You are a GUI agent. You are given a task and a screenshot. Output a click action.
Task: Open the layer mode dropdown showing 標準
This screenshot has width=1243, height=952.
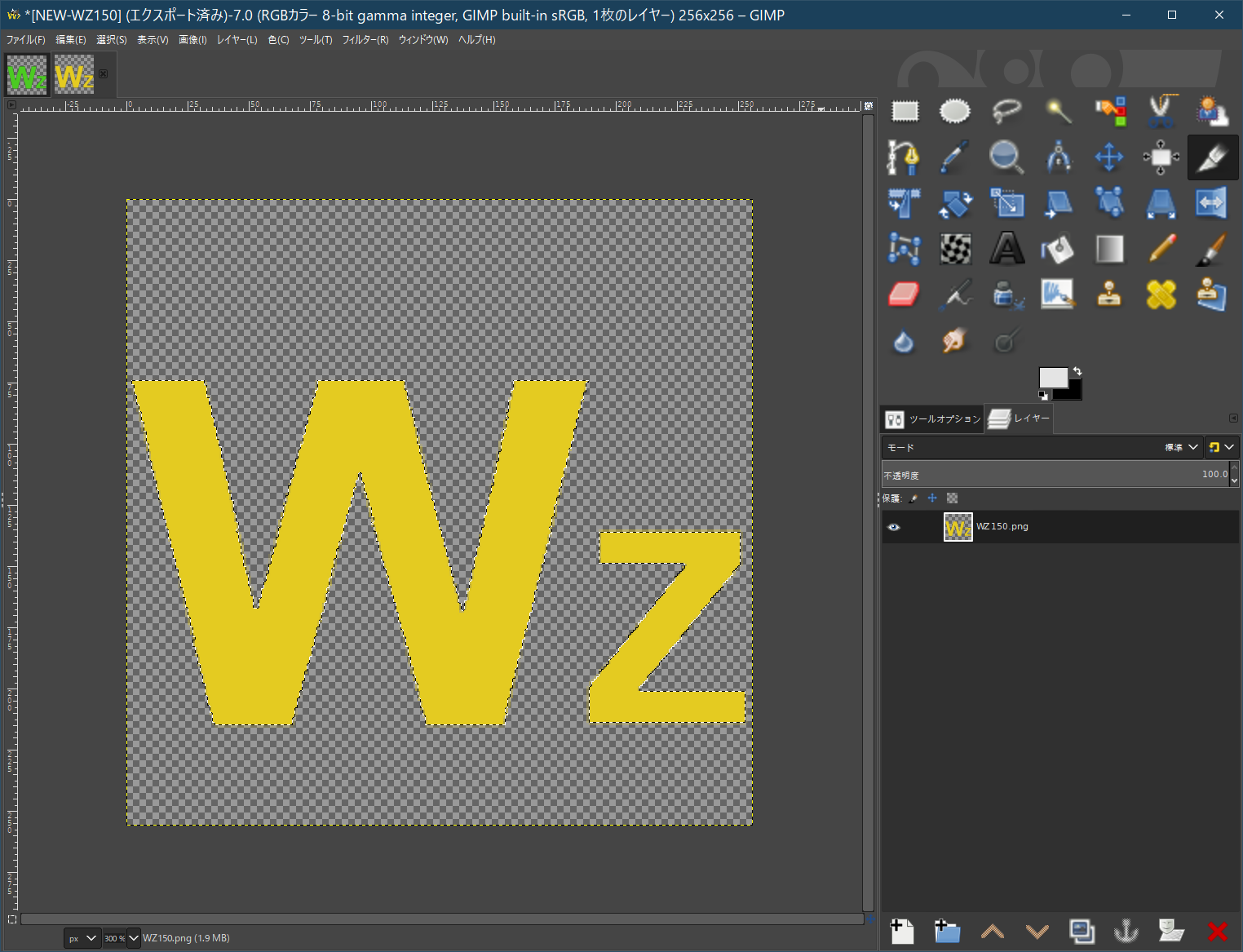click(1182, 447)
